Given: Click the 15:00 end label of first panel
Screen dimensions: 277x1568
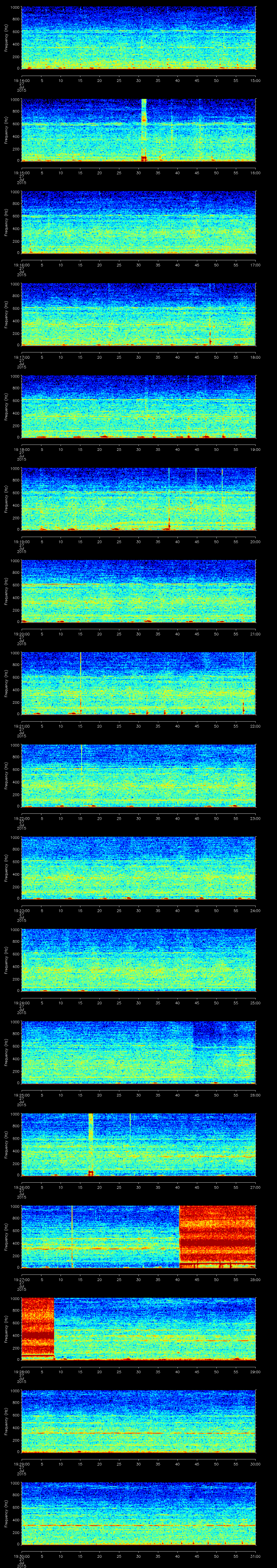Looking at the screenshot, I should tap(256, 80).
